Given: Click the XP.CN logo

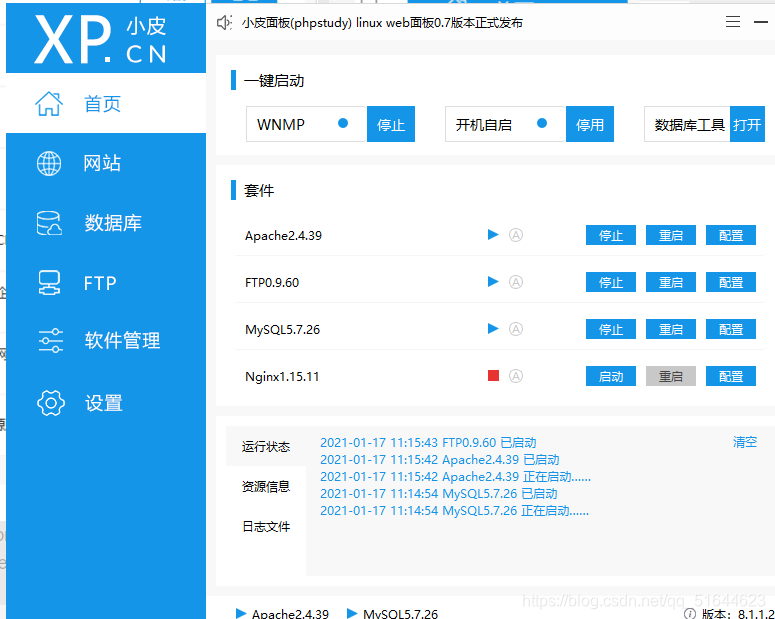Looking at the screenshot, I should 101,39.
